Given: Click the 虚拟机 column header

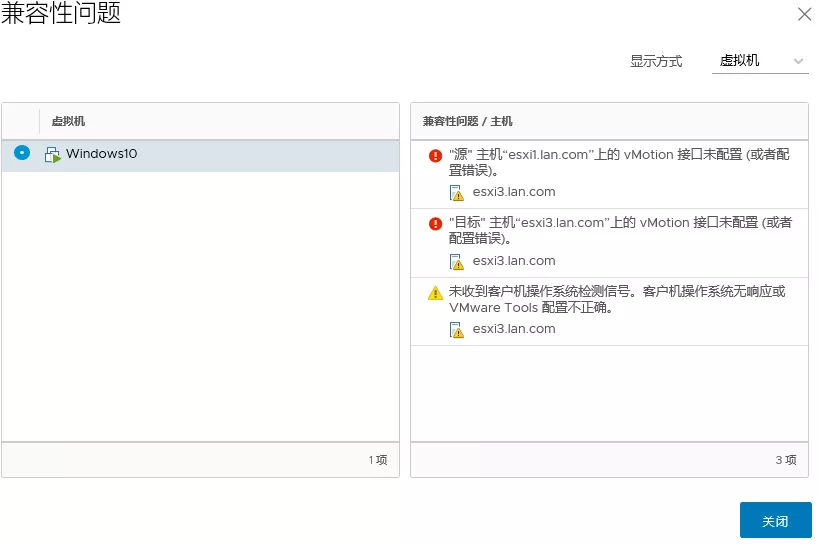Looking at the screenshot, I should coord(68,121).
